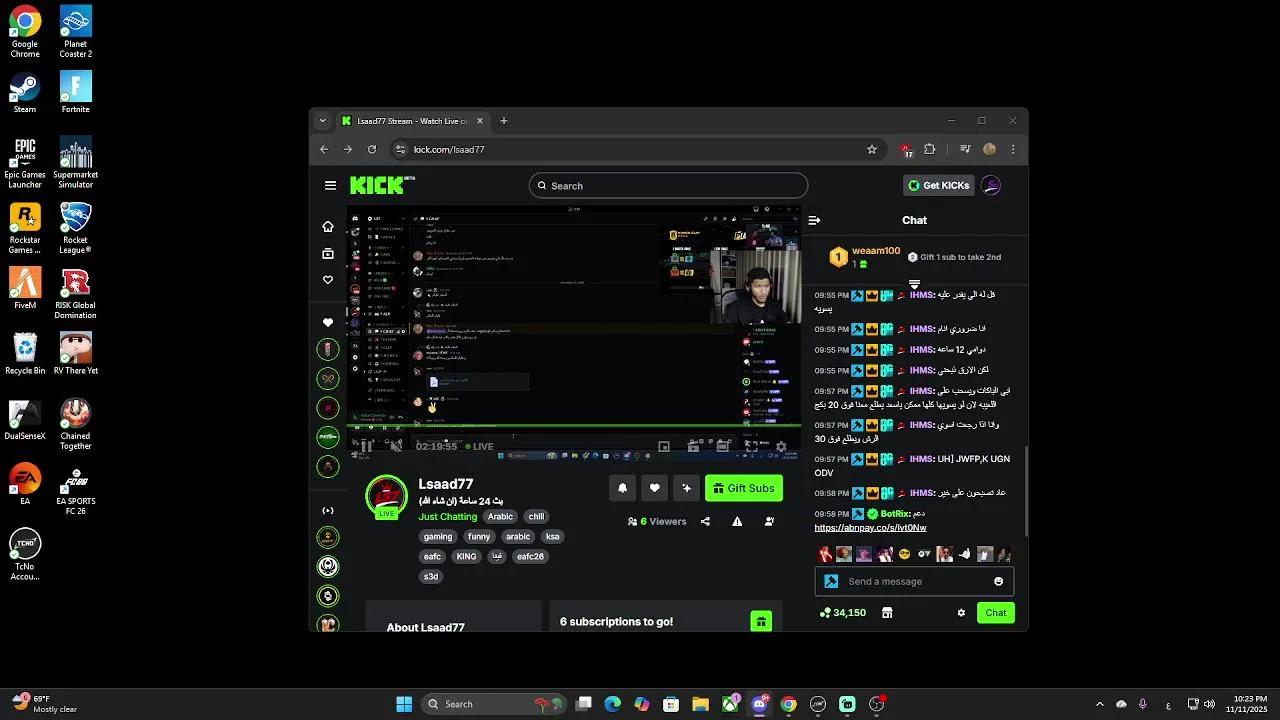1280x720 pixels.
Task: Select the Arabic tag
Action: tap(500, 517)
